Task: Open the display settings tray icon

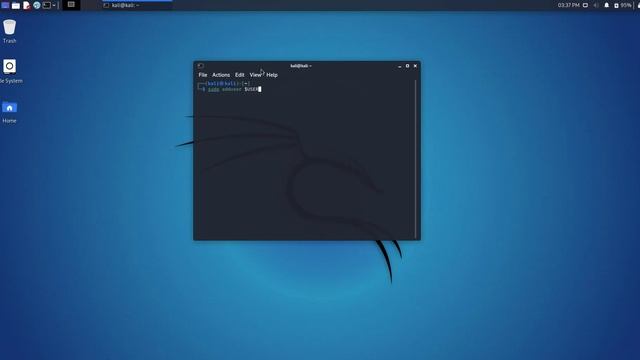Action: (585, 5)
